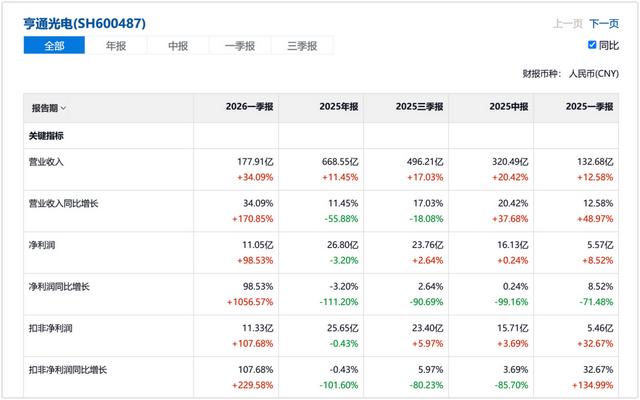Click the 15.71亿 adjusted profit value
Viewport: 640px width, 400px height.
pyautogui.click(x=512, y=329)
